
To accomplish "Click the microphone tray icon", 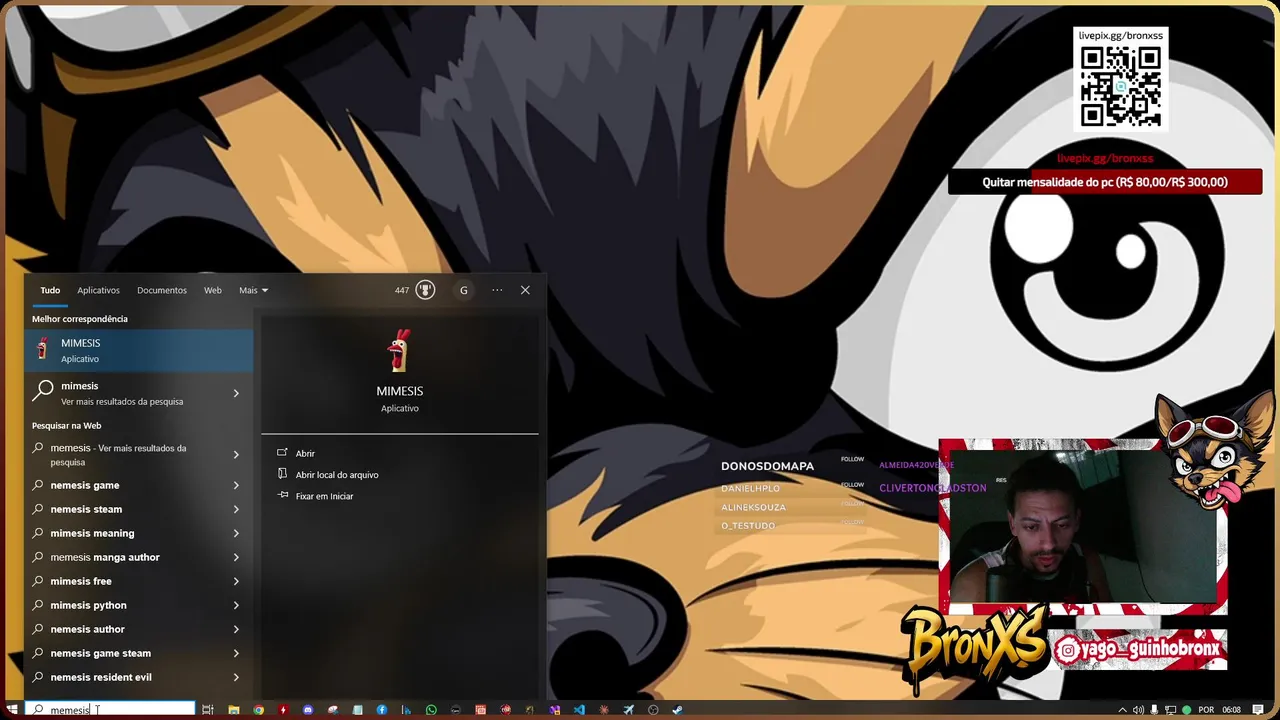I will [1154, 710].
